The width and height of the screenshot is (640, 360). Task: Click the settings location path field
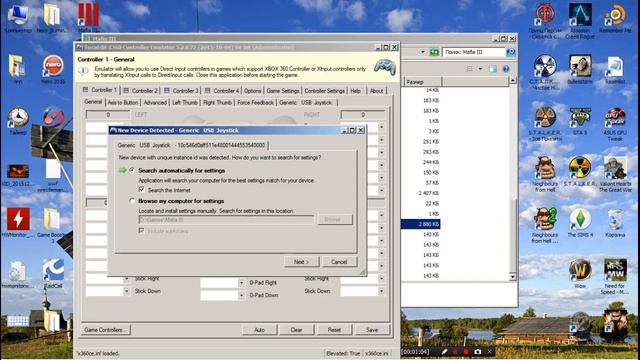pyautogui.click(x=227, y=220)
